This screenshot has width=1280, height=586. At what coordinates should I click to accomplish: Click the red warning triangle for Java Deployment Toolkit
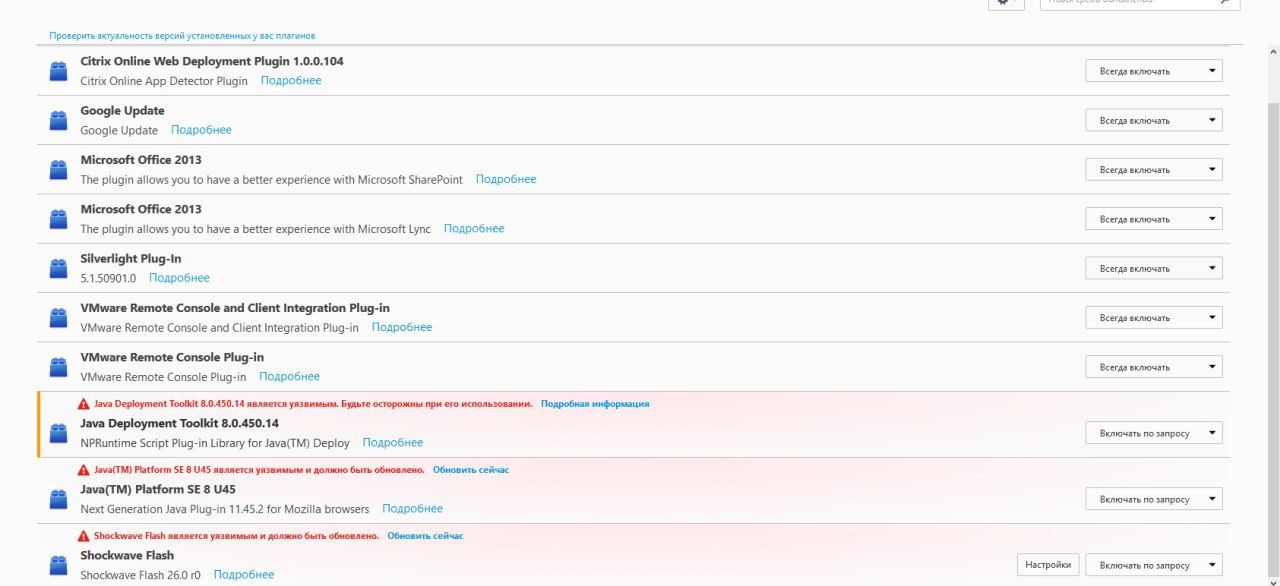(84, 404)
